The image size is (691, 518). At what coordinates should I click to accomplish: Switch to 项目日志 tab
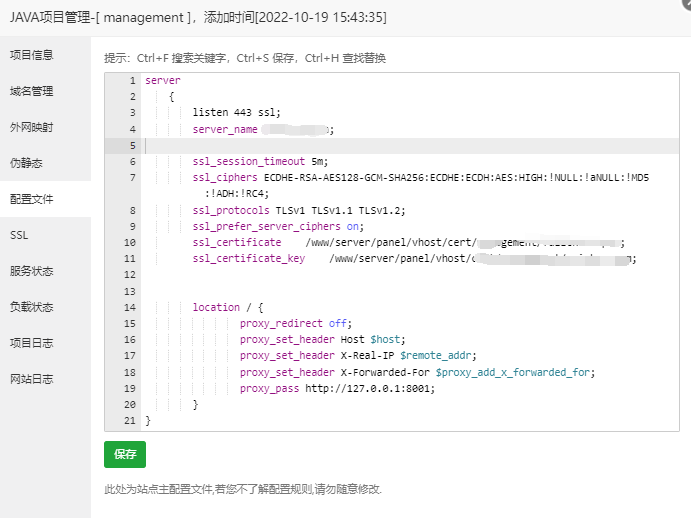click(x=32, y=343)
